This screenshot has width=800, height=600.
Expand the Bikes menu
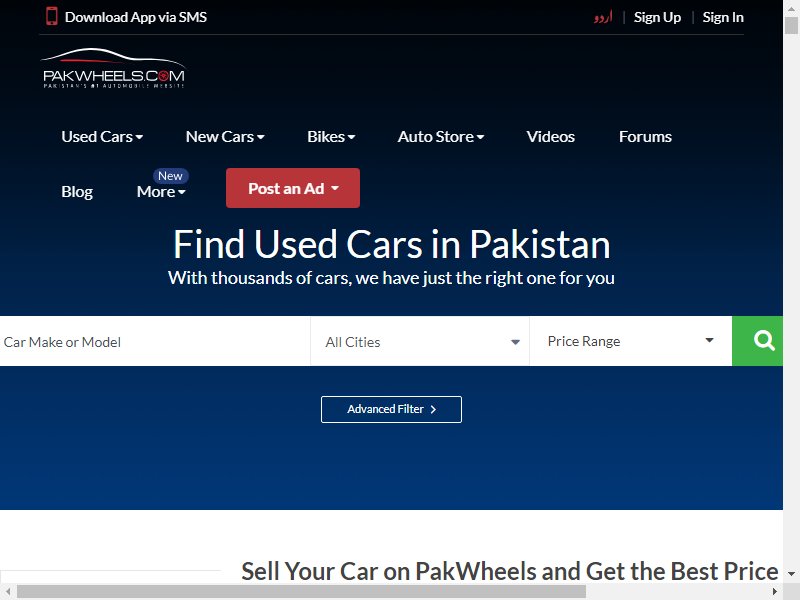(331, 137)
